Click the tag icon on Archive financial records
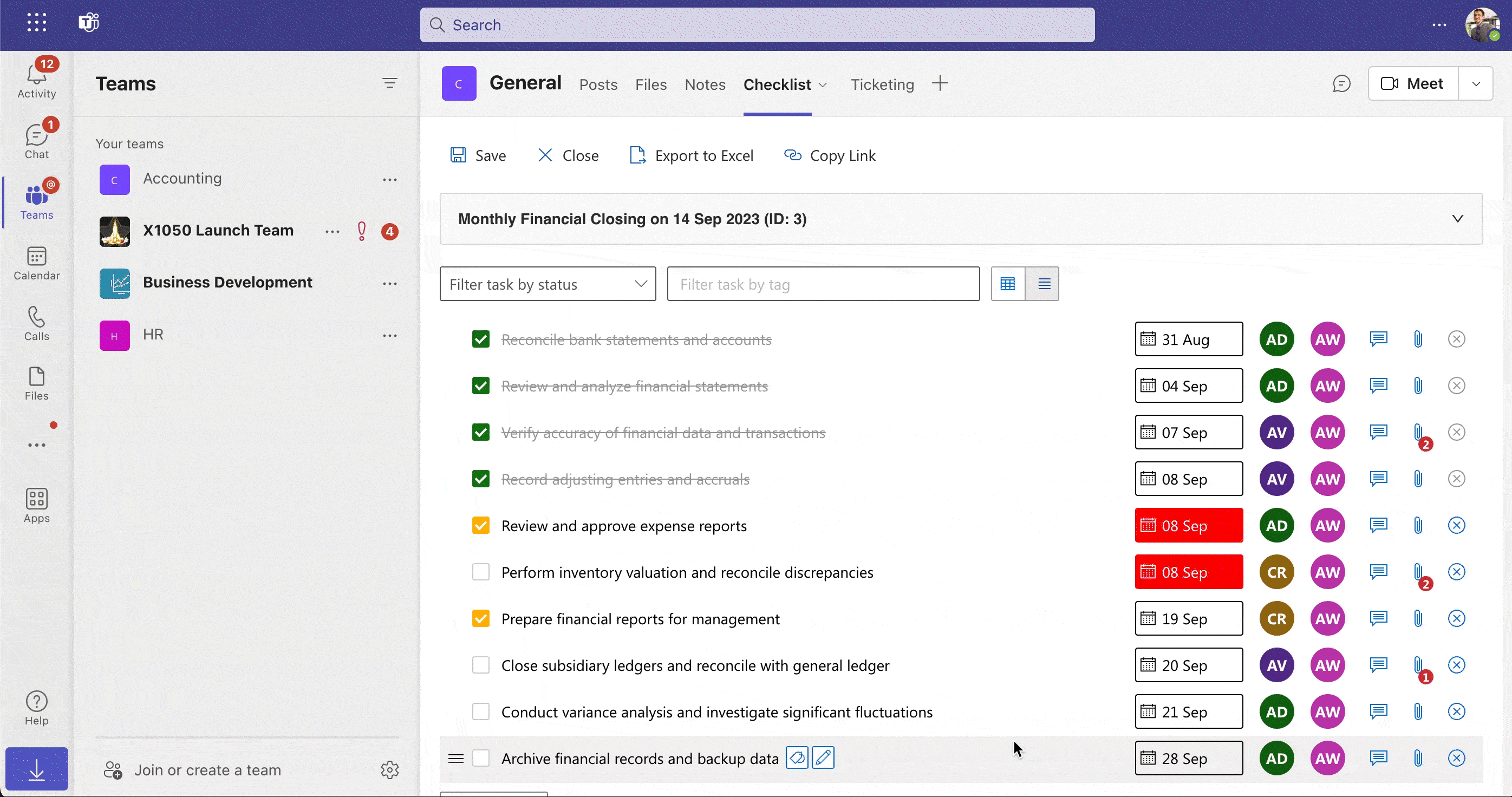1512x797 pixels. point(797,757)
